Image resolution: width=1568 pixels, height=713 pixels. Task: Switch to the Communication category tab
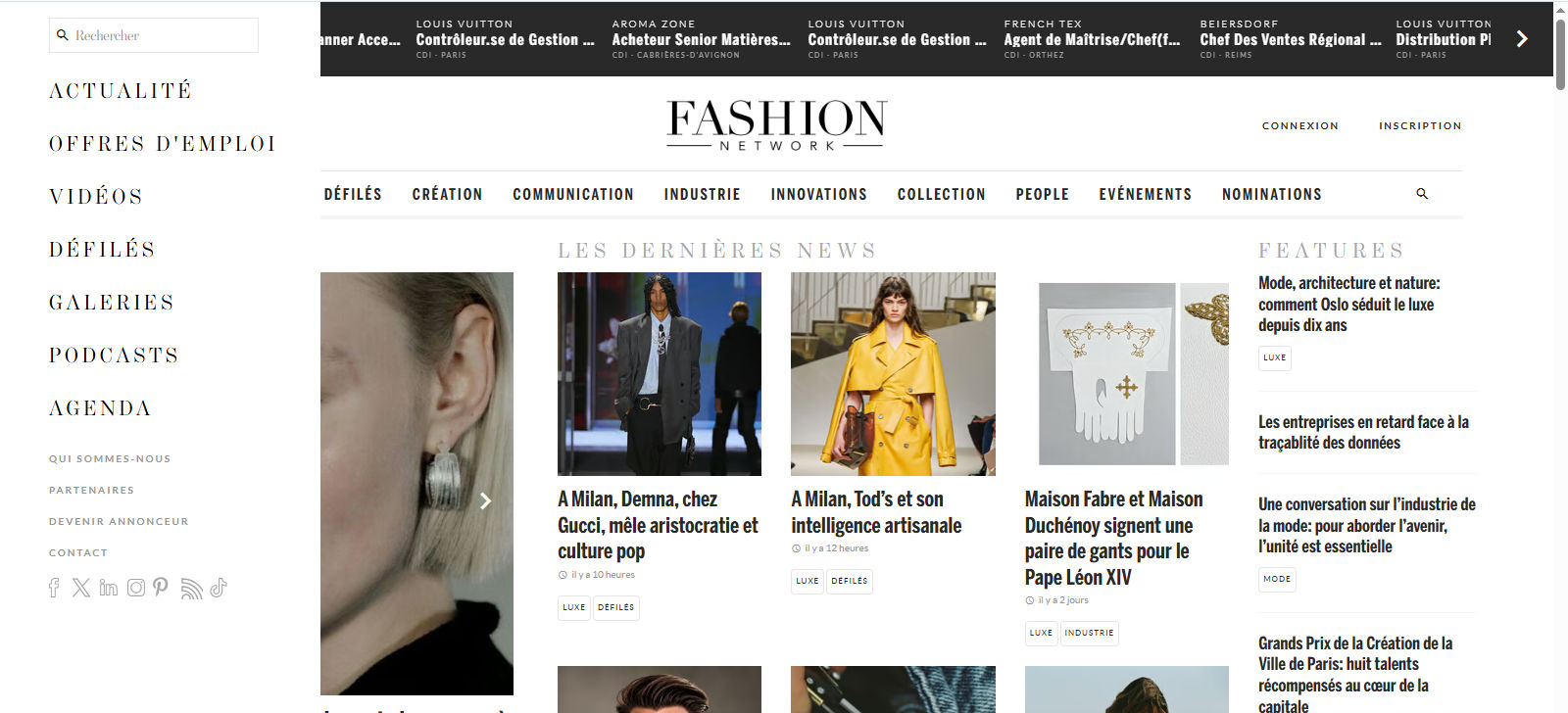click(573, 194)
